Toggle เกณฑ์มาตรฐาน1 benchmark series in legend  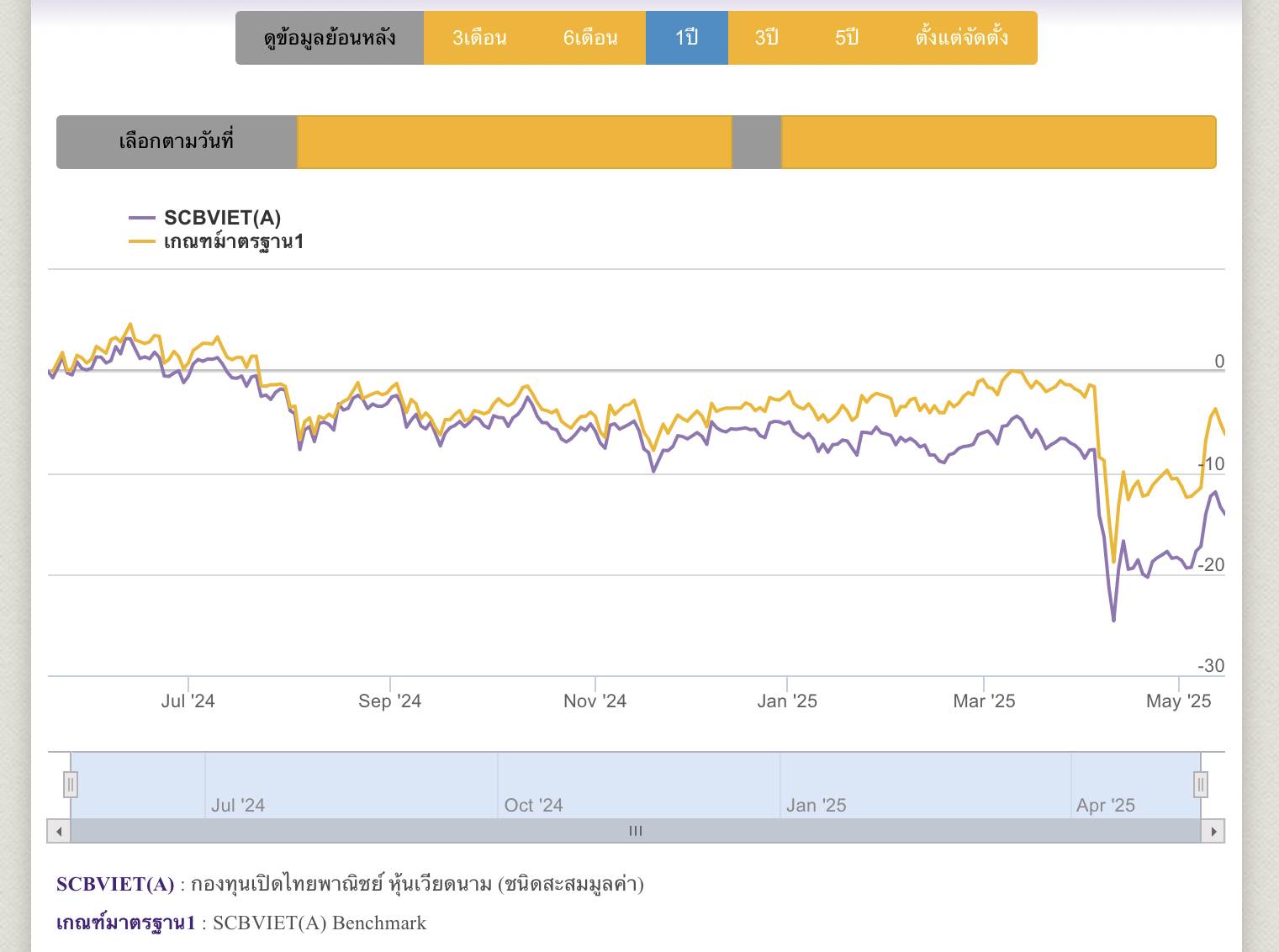pos(233,242)
